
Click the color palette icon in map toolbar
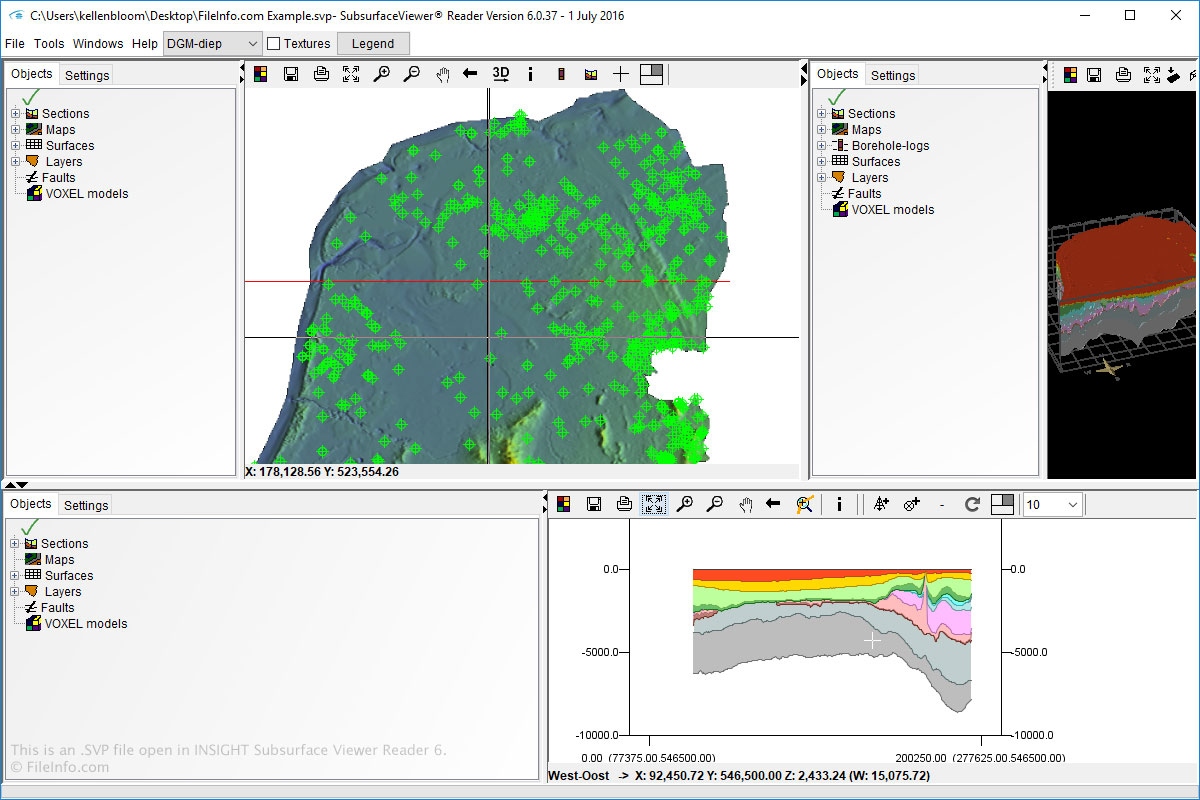(x=260, y=74)
